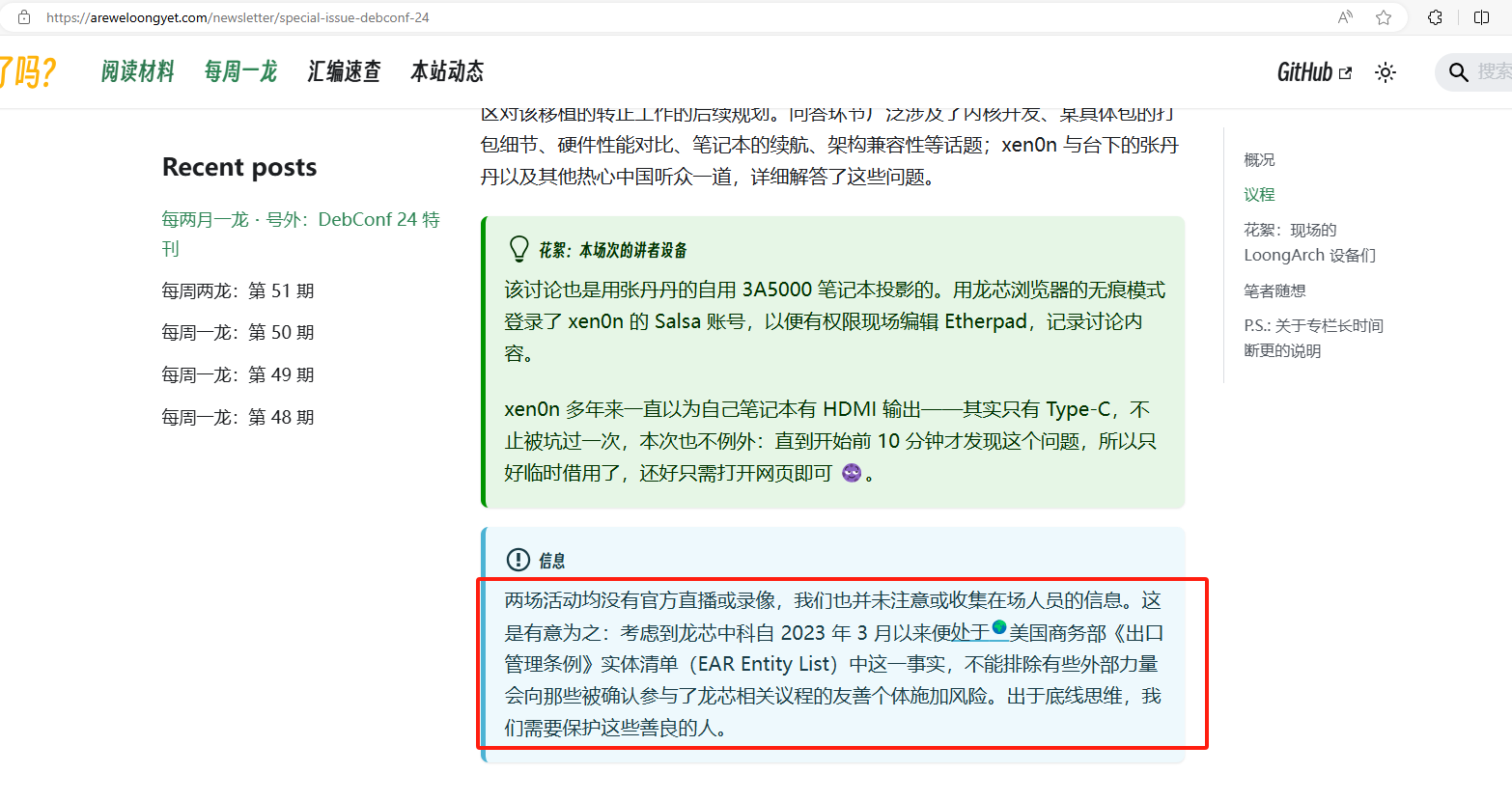Image resolution: width=1512 pixels, height=801 pixels.
Task: Open the read aloud icon in address bar
Action: [x=1346, y=17]
